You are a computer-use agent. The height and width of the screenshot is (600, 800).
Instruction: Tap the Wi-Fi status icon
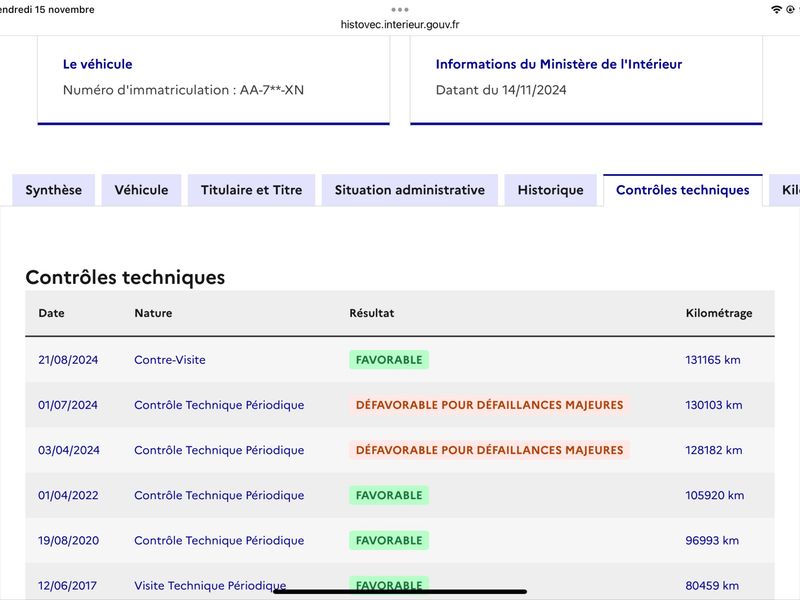[x=776, y=9]
